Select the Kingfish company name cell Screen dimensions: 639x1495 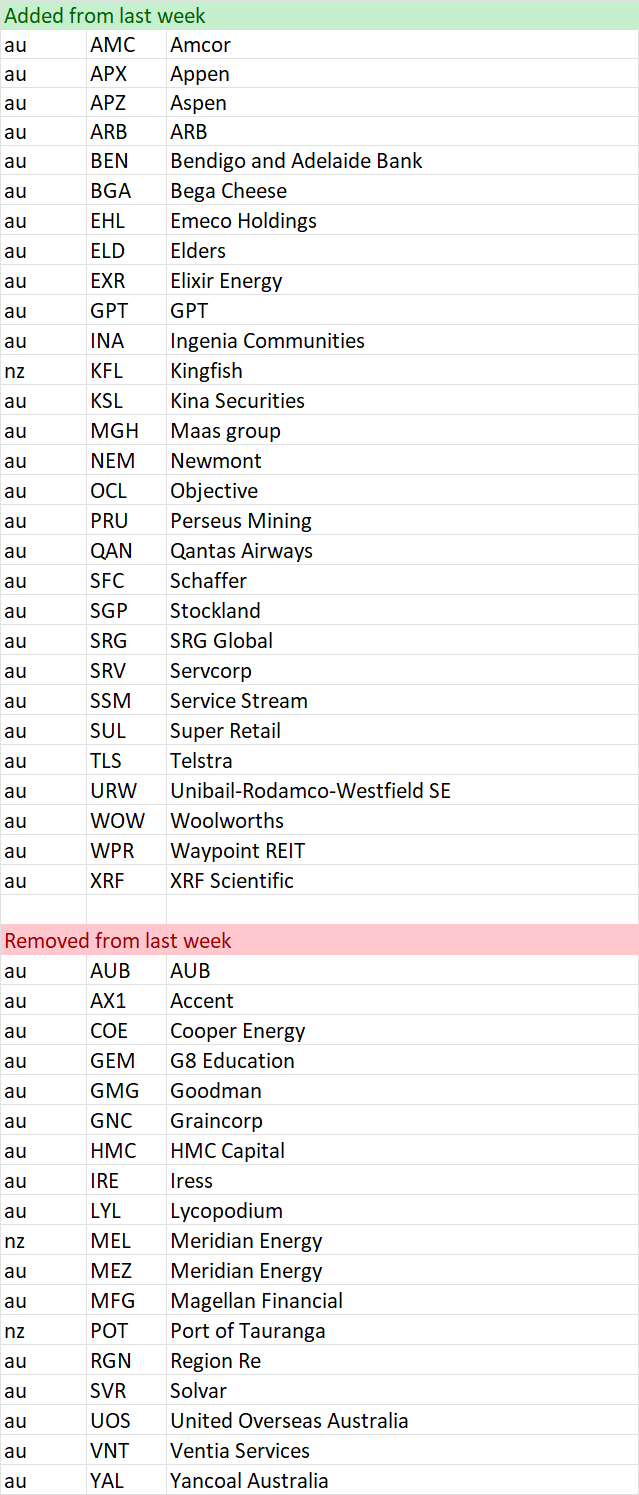[402, 370]
